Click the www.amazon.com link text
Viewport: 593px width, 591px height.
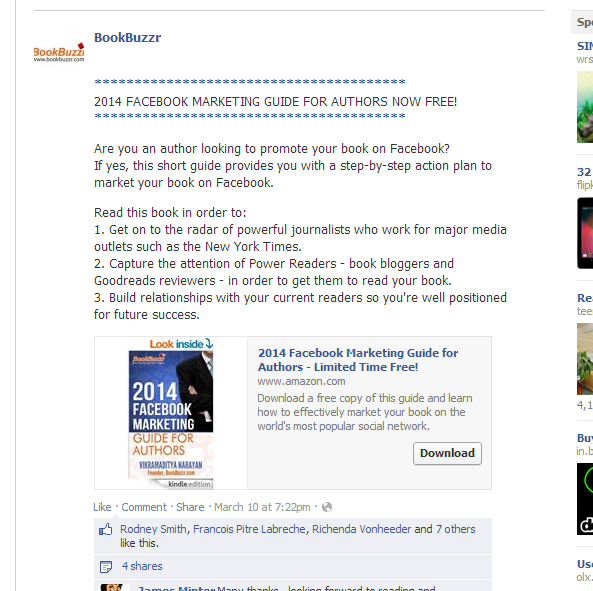[x=301, y=381]
